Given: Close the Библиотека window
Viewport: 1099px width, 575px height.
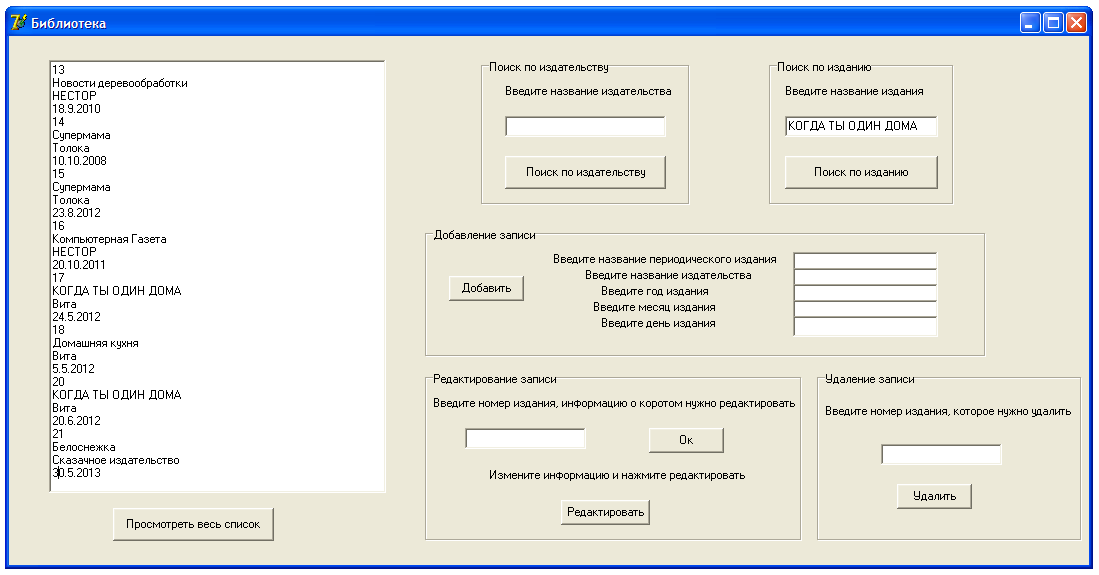Looking at the screenshot, I should pyautogui.click(x=1076, y=23).
